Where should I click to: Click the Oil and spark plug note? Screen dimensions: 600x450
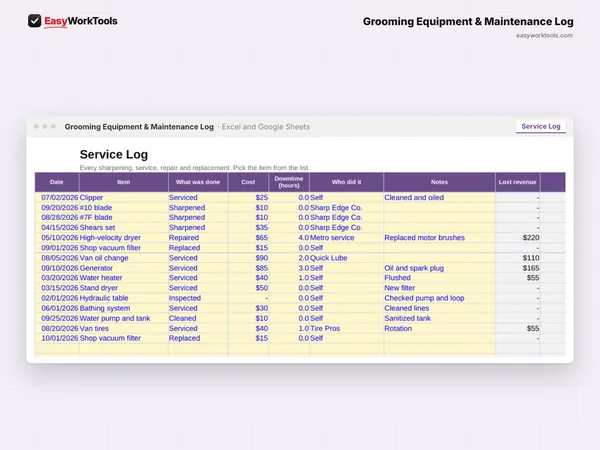point(439,268)
